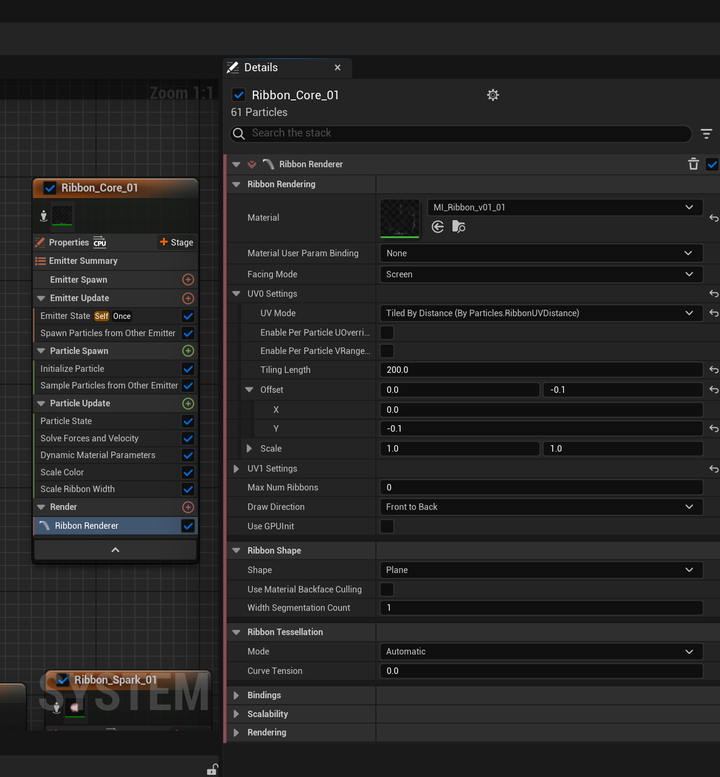Open stack filter options icon

[706, 133]
